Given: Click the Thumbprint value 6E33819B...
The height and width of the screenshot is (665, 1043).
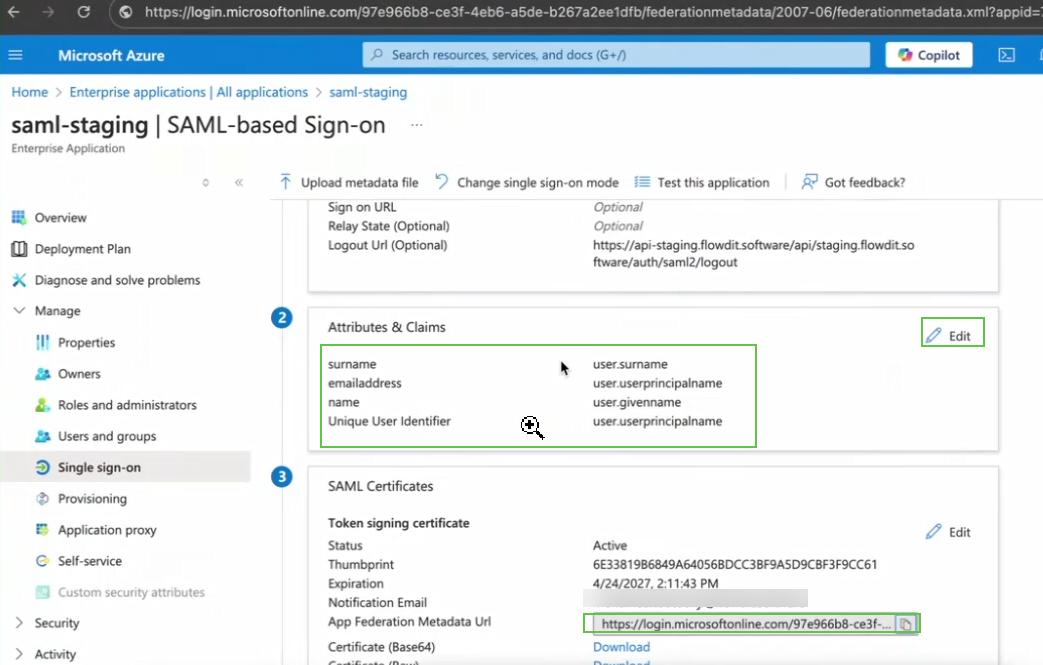Looking at the screenshot, I should pyautogui.click(x=735, y=565).
